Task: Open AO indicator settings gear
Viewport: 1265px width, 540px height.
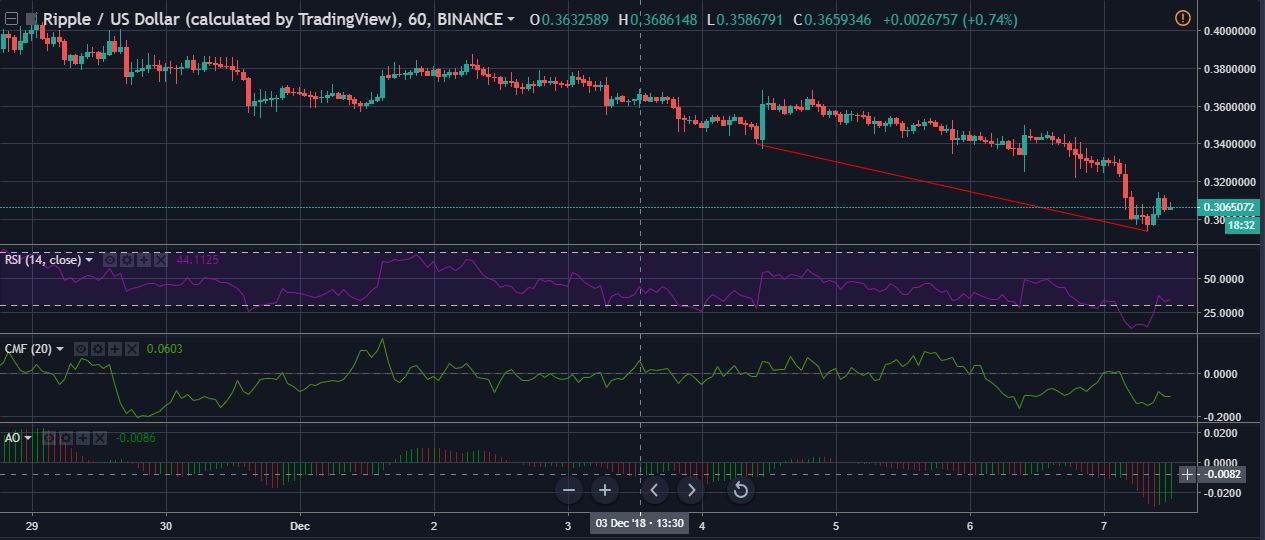Action: pyautogui.click(x=66, y=438)
